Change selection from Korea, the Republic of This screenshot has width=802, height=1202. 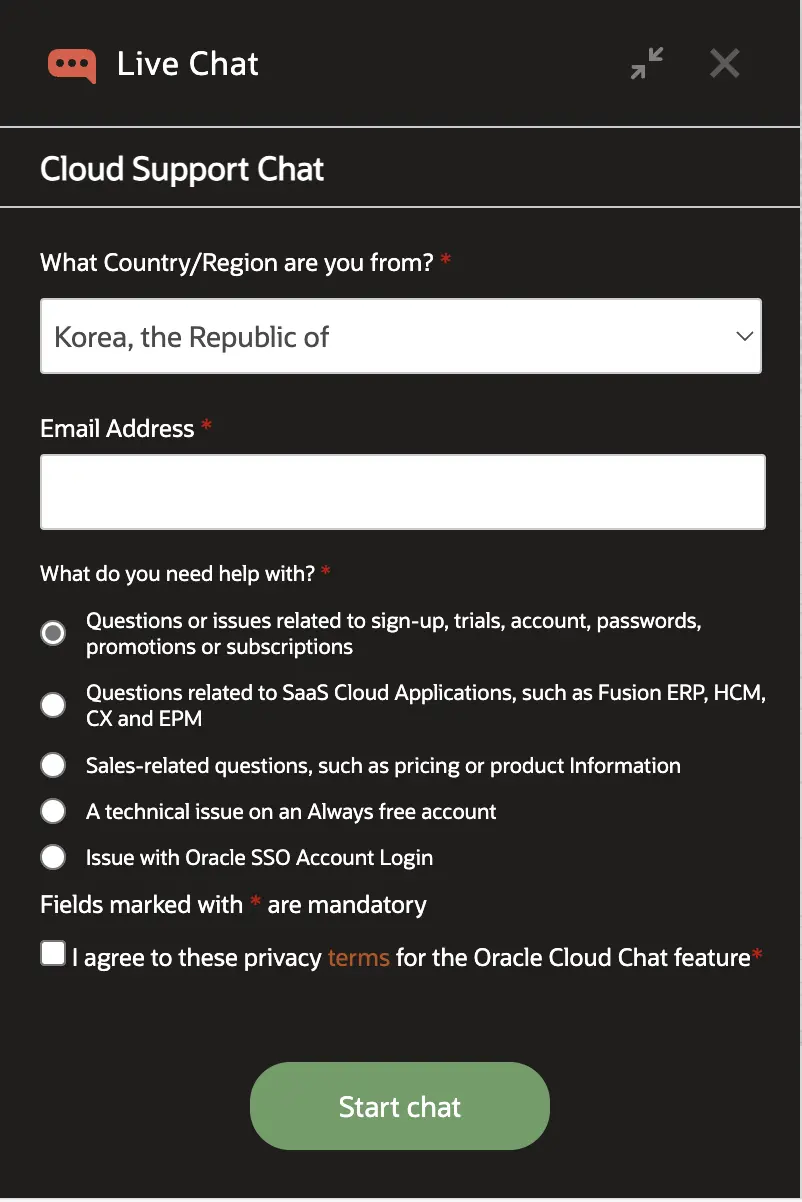[x=400, y=336]
